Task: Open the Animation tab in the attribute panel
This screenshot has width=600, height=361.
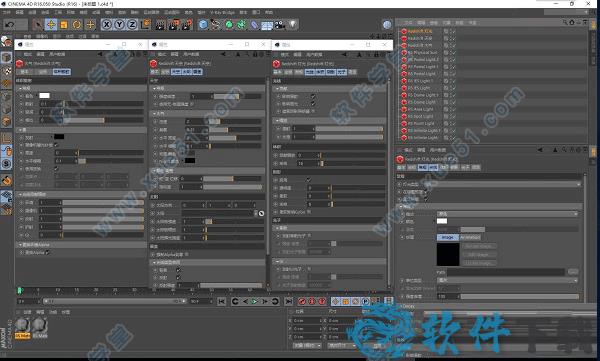Action: coord(470,238)
